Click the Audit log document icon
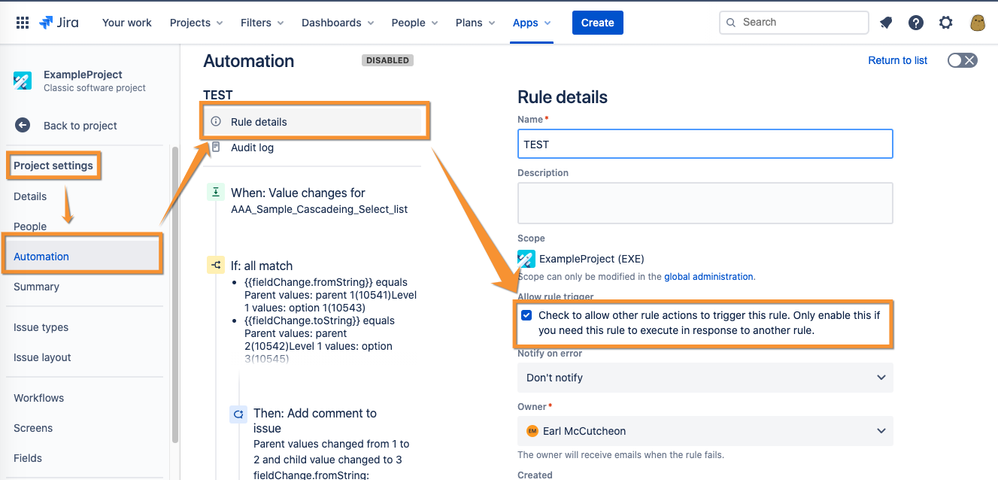The width and height of the screenshot is (998, 480). (x=216, y=147)
